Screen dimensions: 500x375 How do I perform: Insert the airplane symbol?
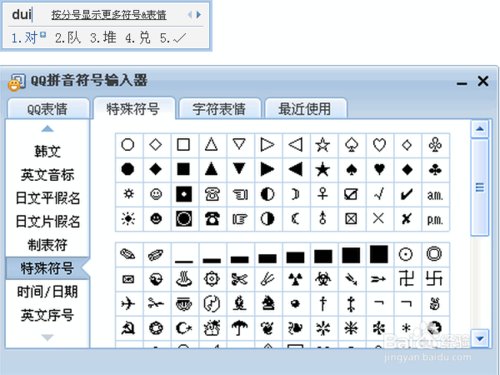pyautogui.click(x=128, y=303)
